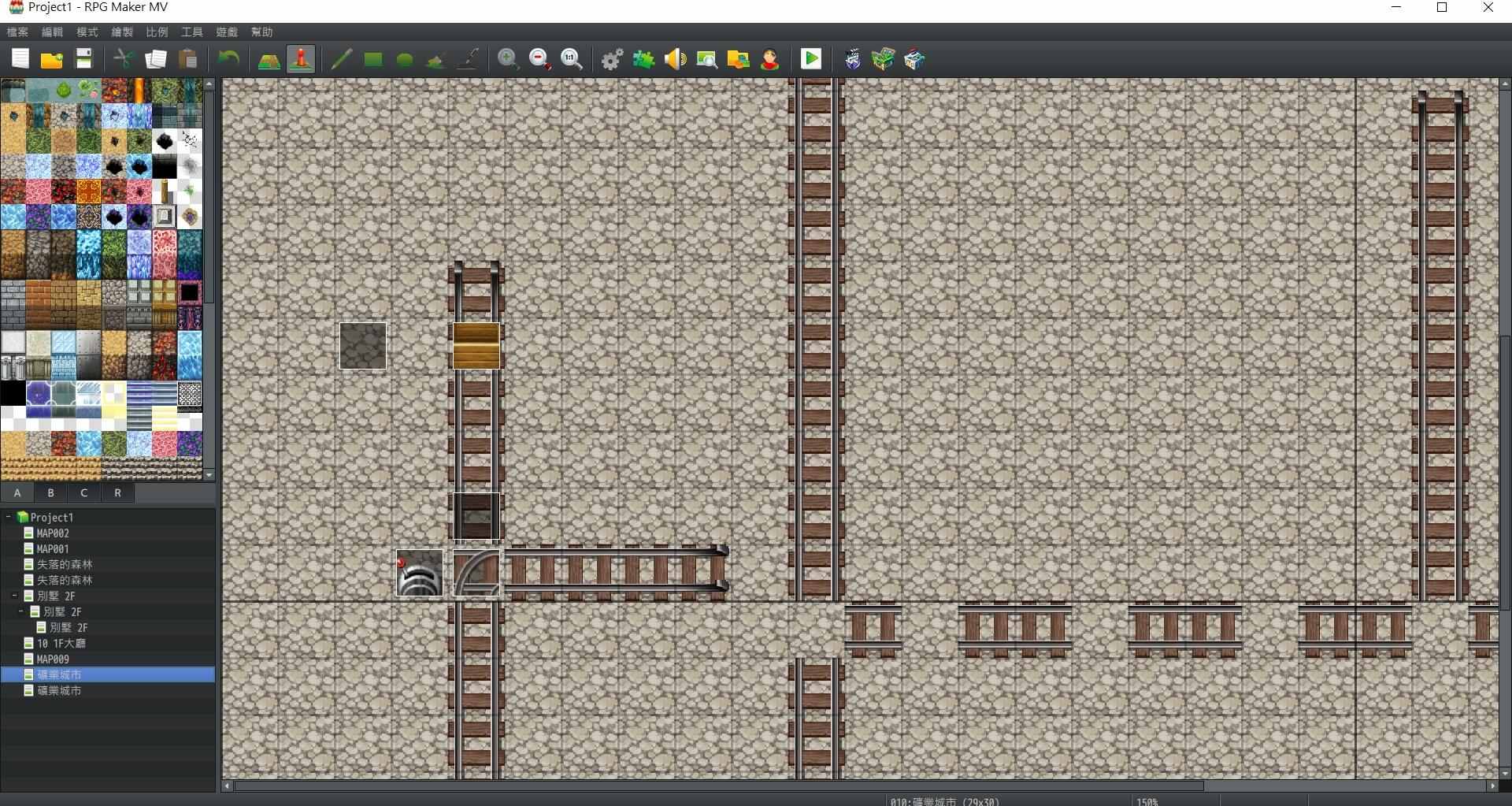Screen dimensions: 1512x806
Task: Switch to Event editing mode
Action: click(301, 59)
